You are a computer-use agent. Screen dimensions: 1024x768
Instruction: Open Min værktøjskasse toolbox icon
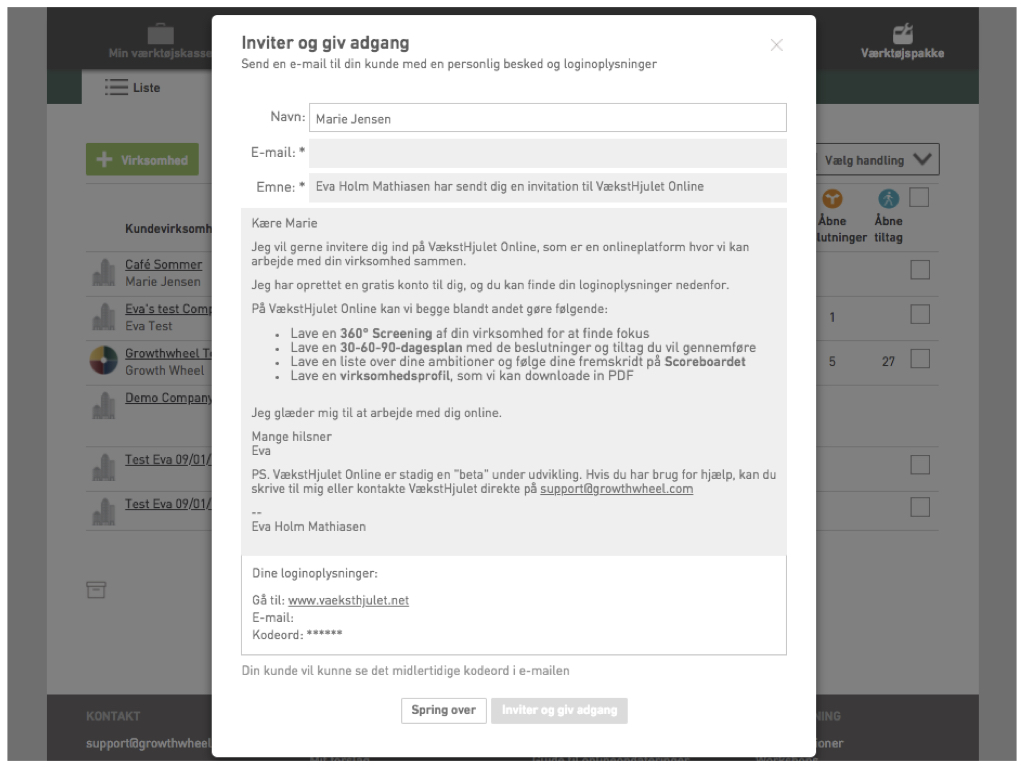(x=161, y=33)
